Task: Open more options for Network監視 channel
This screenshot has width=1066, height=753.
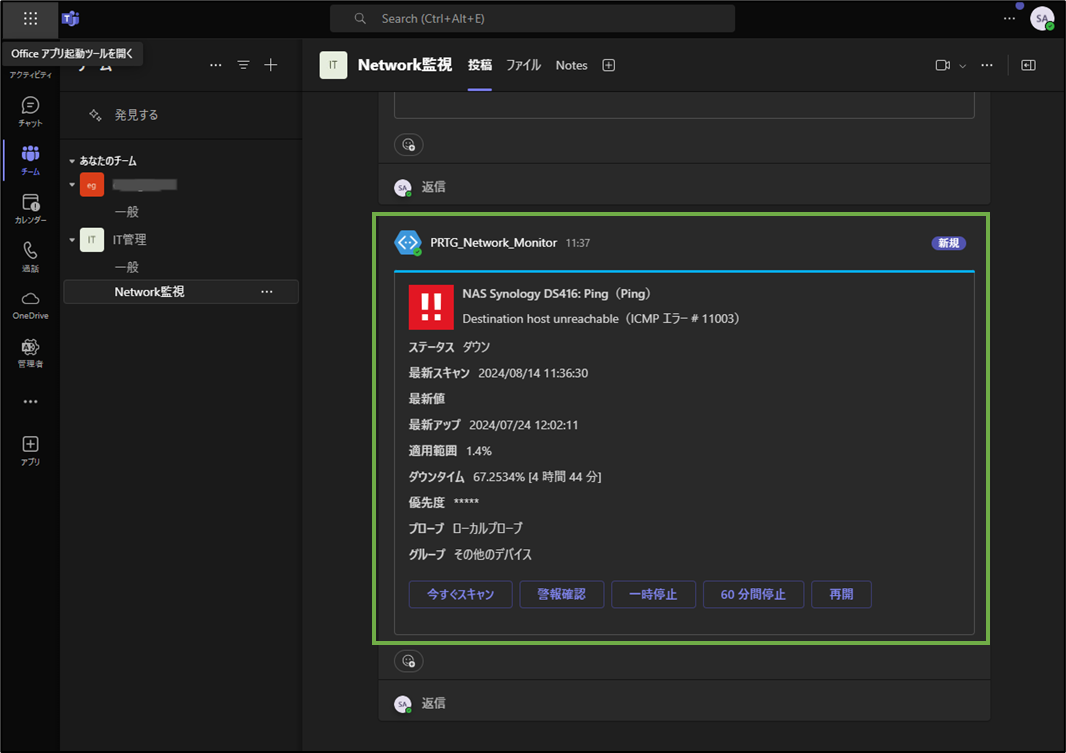Action: click(266, 292)
